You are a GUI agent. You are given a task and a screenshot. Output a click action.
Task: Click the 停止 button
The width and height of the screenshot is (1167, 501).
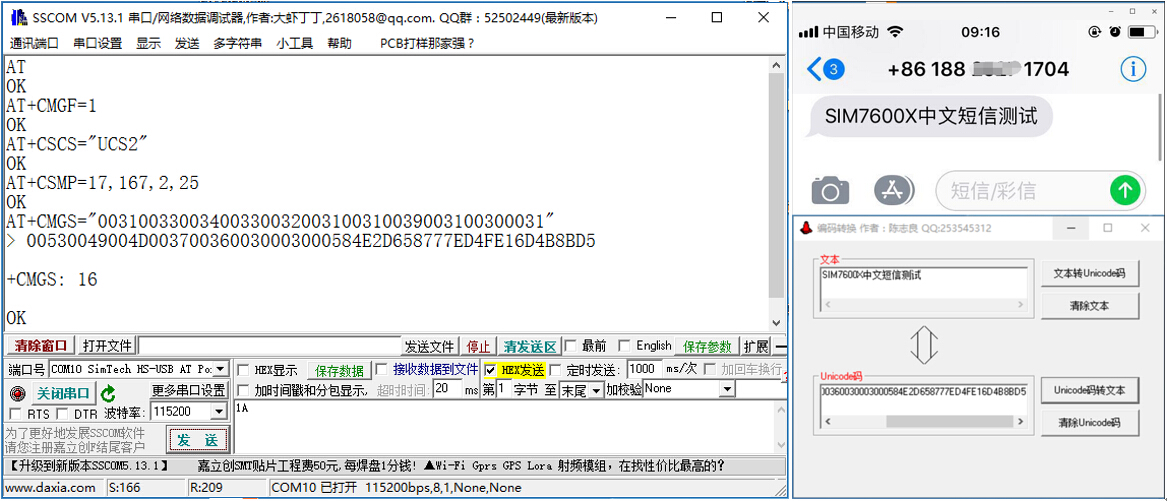coord(478,346)
